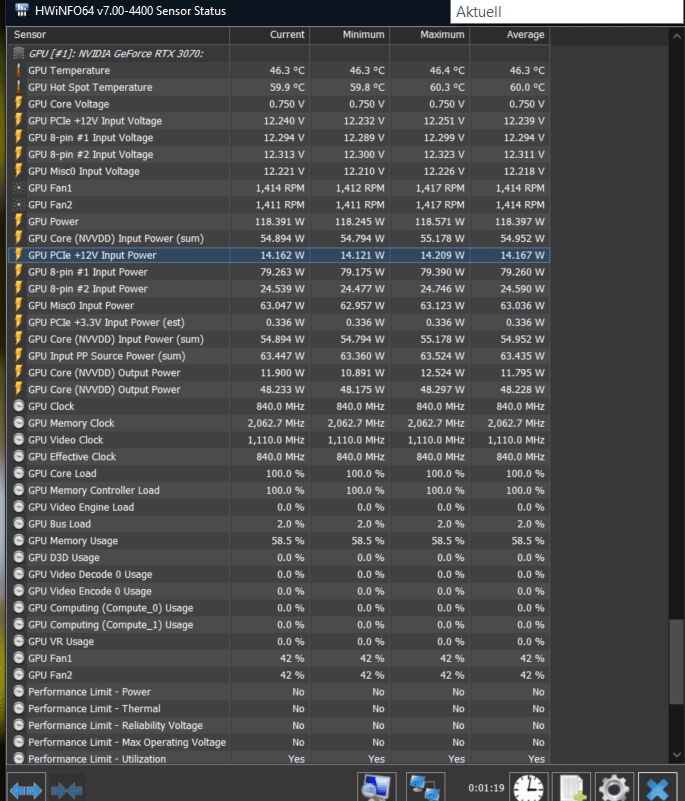Reset the clock timer icon

pyautogui.click(x=529, y=788)
